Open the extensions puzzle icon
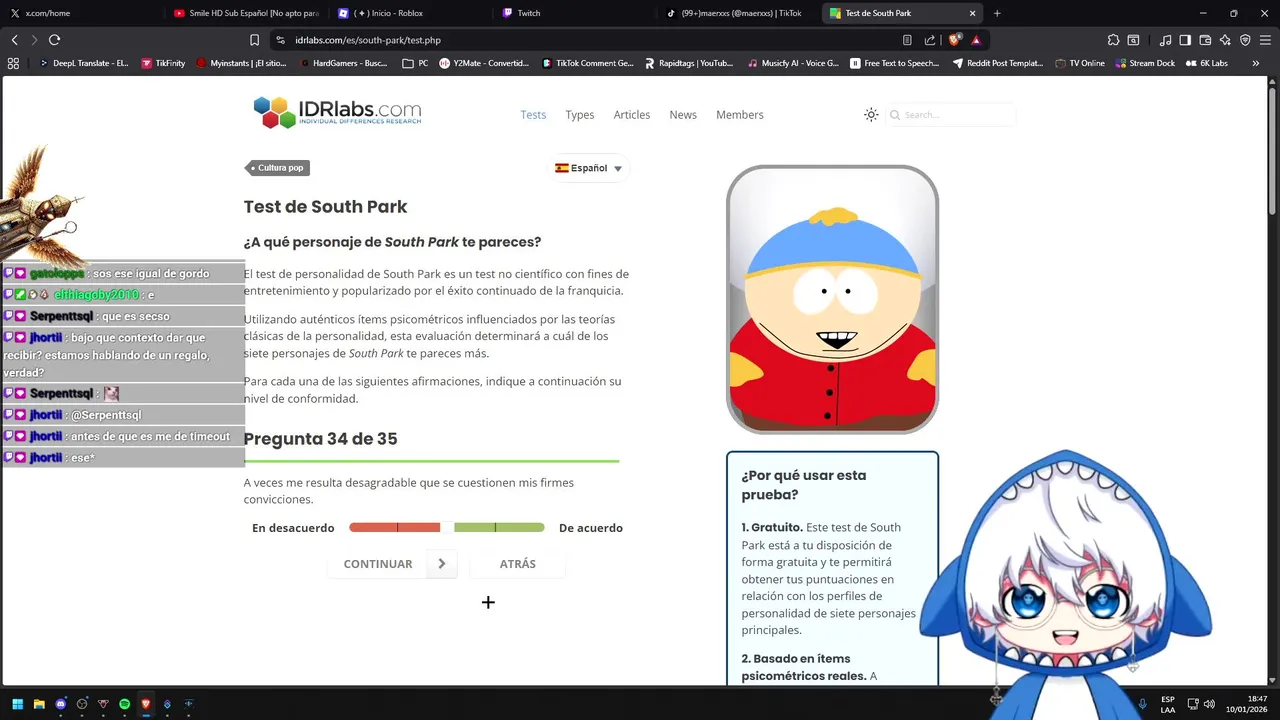 (x=1113, y=40)
